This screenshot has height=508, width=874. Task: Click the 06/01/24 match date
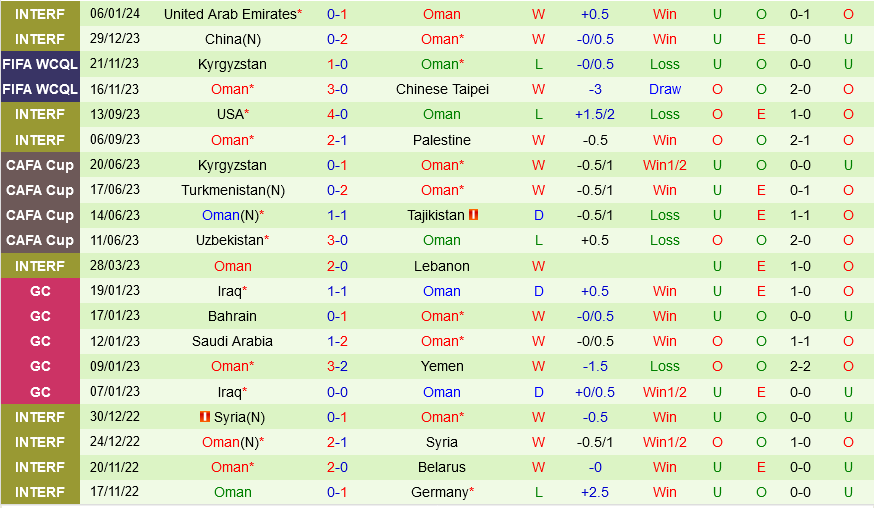click(x=115, y=14)
